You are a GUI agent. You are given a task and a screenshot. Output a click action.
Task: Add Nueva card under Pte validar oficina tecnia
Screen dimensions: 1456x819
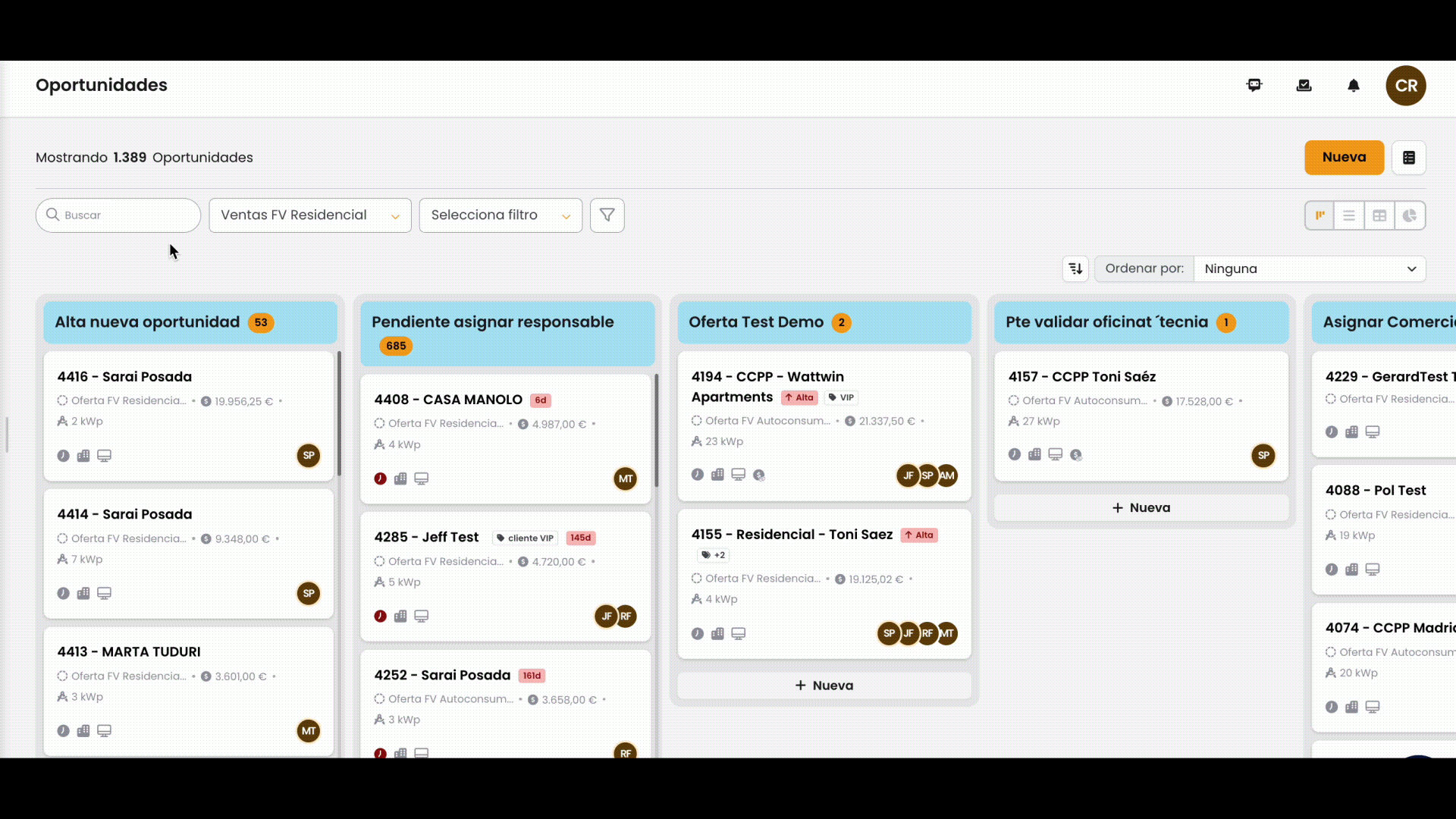pyautogui.click(x=1141, y=508)
